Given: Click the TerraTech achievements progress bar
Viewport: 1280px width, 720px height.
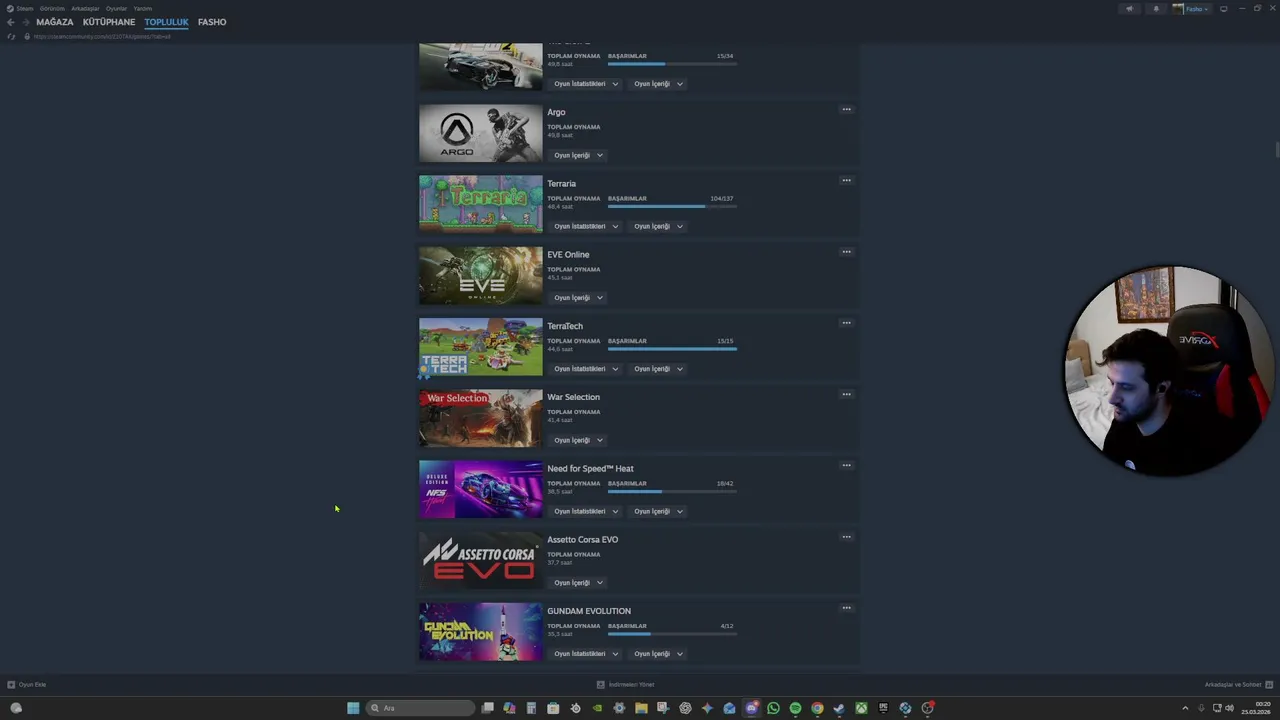Looking at the screenshot, I should [x=672, y=349].
